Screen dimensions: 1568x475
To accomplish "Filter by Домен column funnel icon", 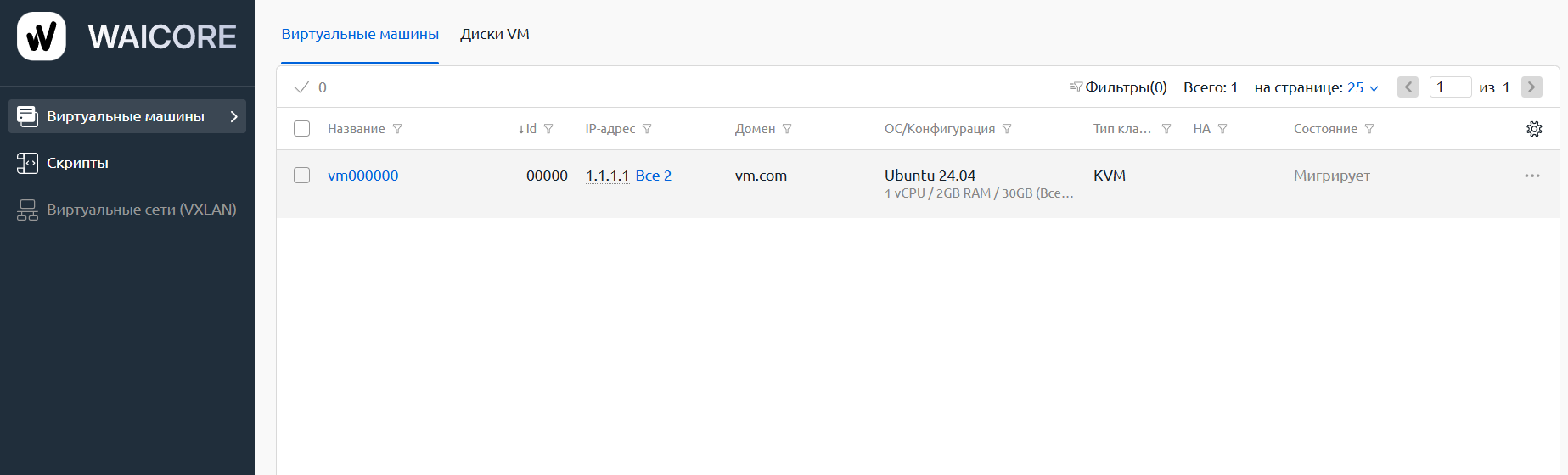I will click(787, 129).
